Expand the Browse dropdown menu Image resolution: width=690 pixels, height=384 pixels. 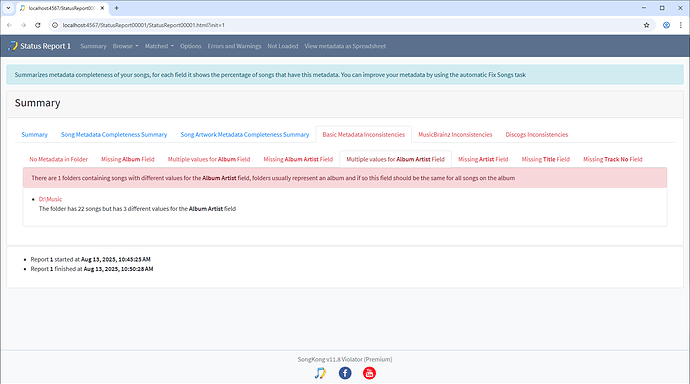125,46
